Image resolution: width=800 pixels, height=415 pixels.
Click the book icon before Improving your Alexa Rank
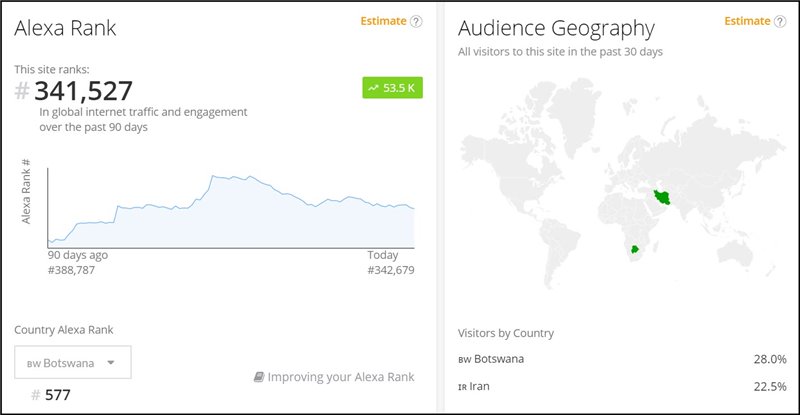259,377
